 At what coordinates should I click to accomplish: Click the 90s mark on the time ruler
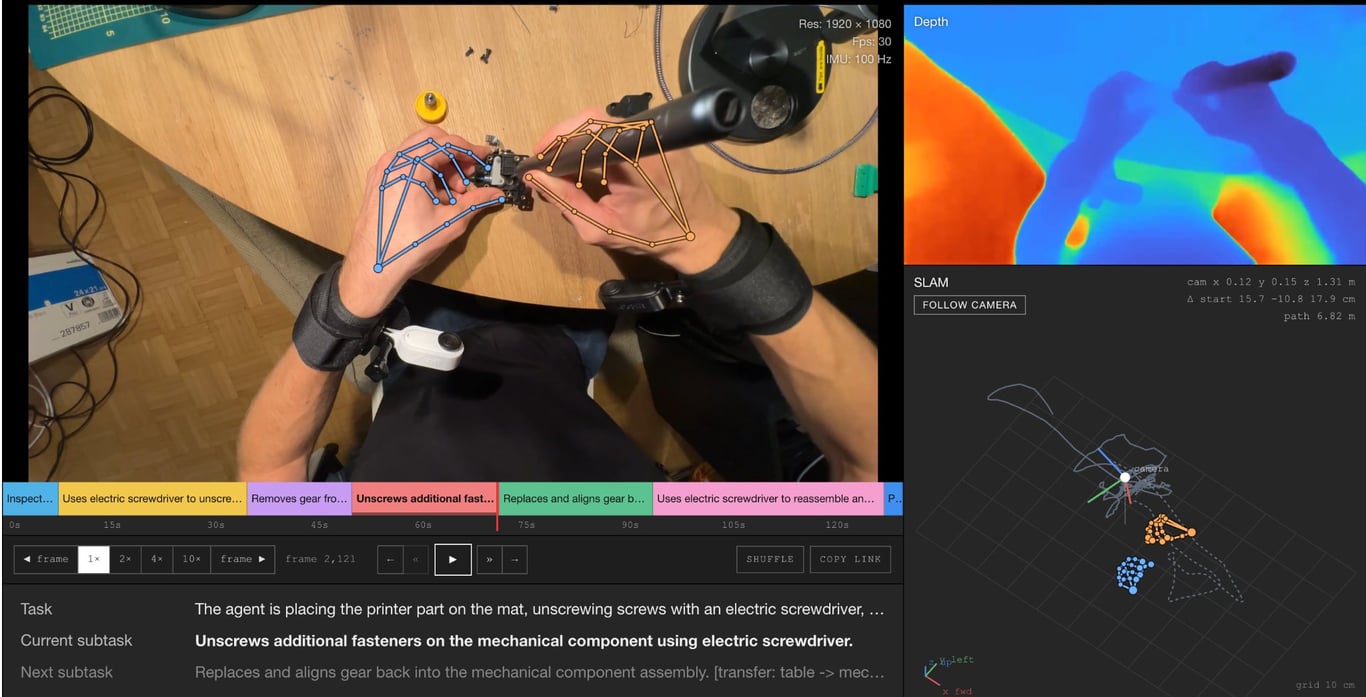coord(630,525)
